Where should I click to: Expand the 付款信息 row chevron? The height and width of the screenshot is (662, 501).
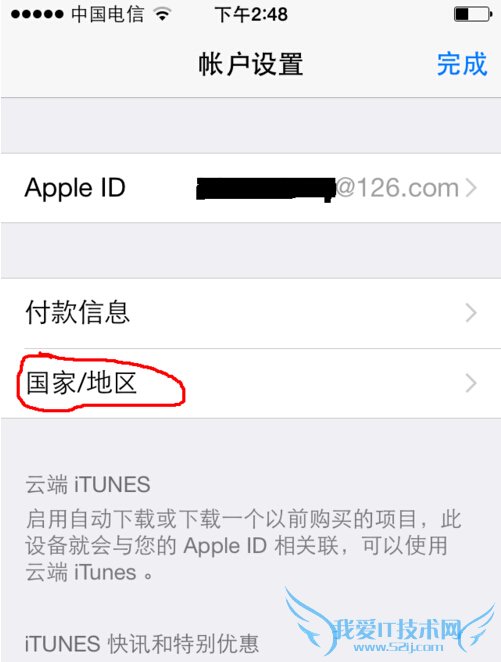click(x=471, y=313)
